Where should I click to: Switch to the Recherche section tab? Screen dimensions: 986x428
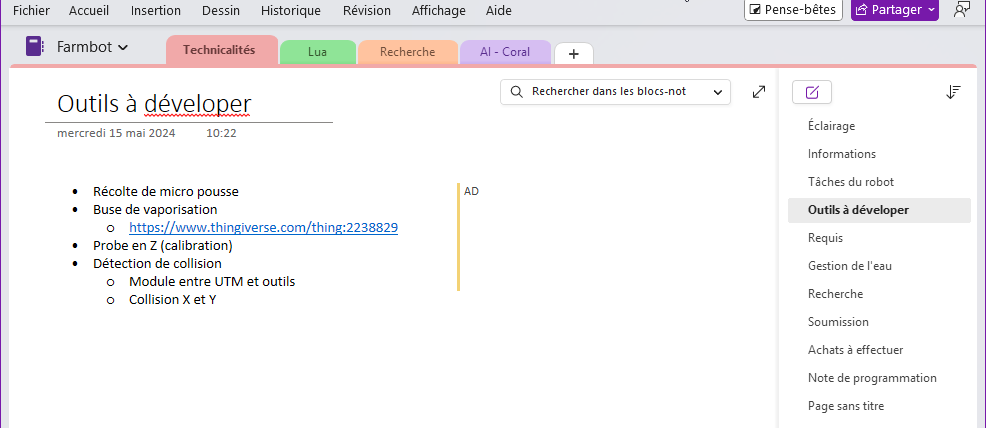[x=407, y=52]
